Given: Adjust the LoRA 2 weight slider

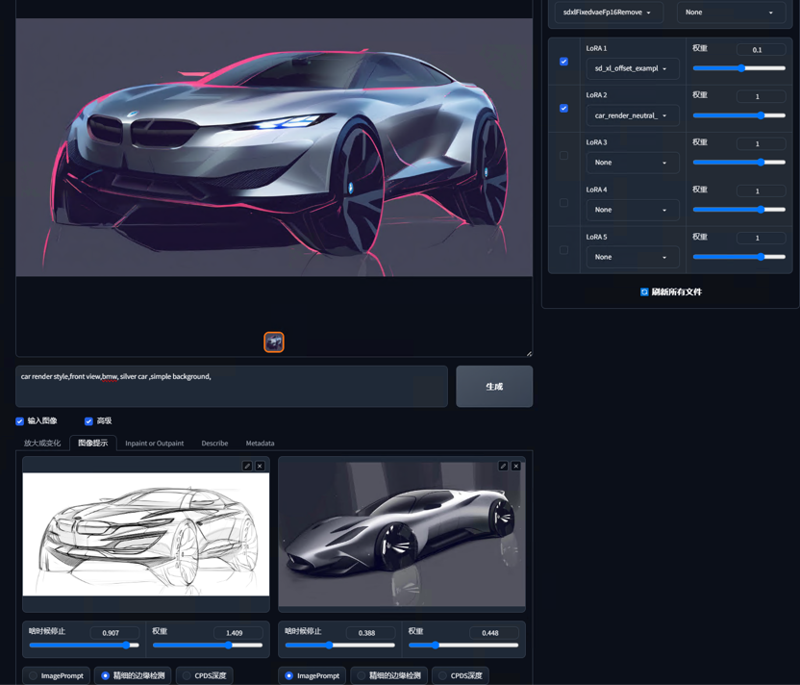Looking at the screenshot, I should tap(739, 115).
